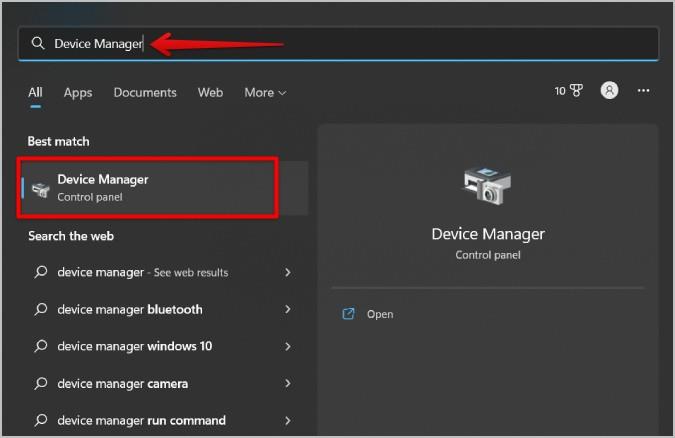This screenshot has height=438, width=675.
Task: Click search icon beside 'device manager bluetooth'
Action: (41, 309)
